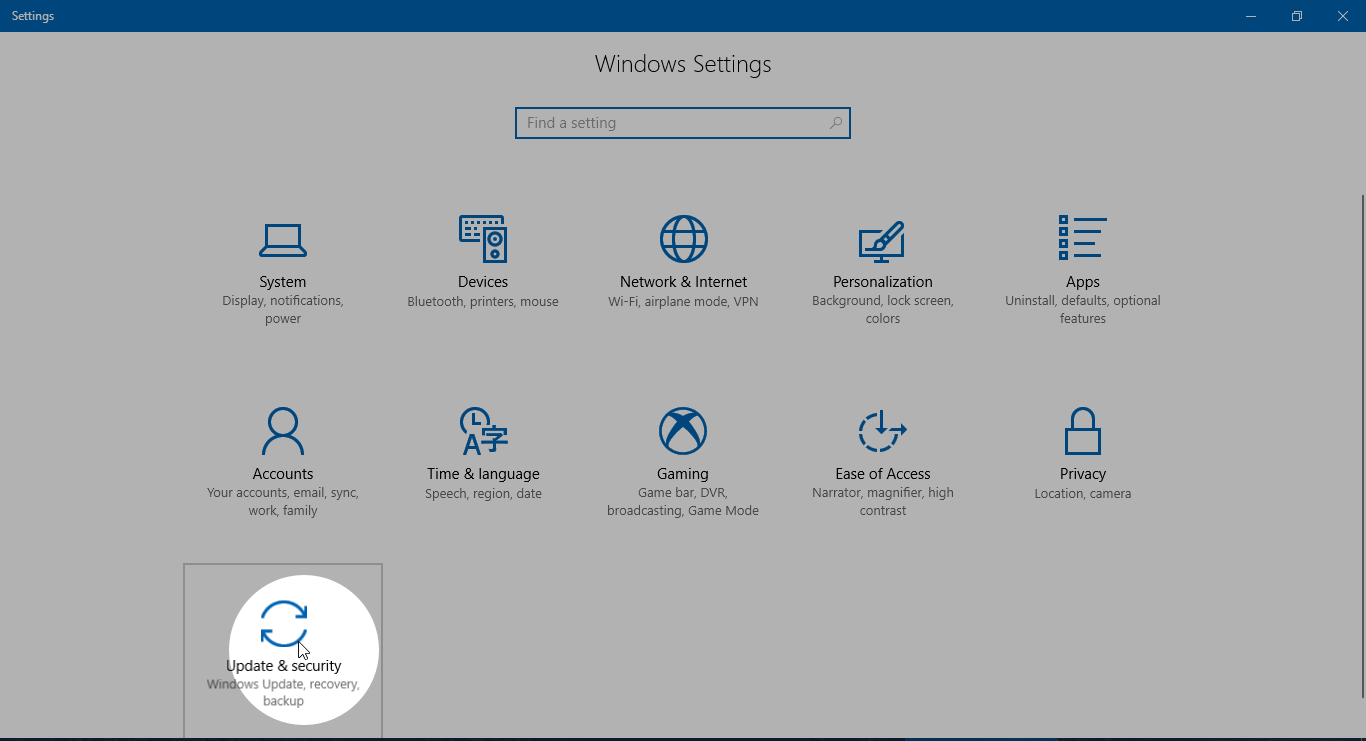Click the Accounts label text
This screenshot has height=741, width=1366.
283,474
